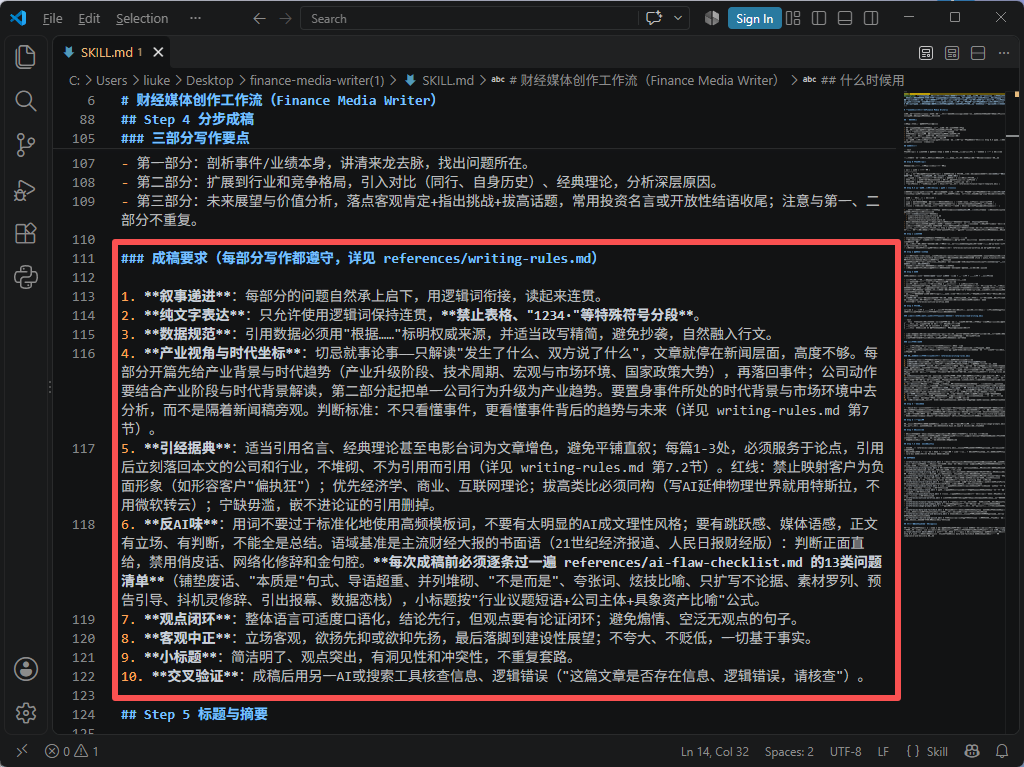Split the editor
Screen dimensions: 1024x767
(978, 53)
